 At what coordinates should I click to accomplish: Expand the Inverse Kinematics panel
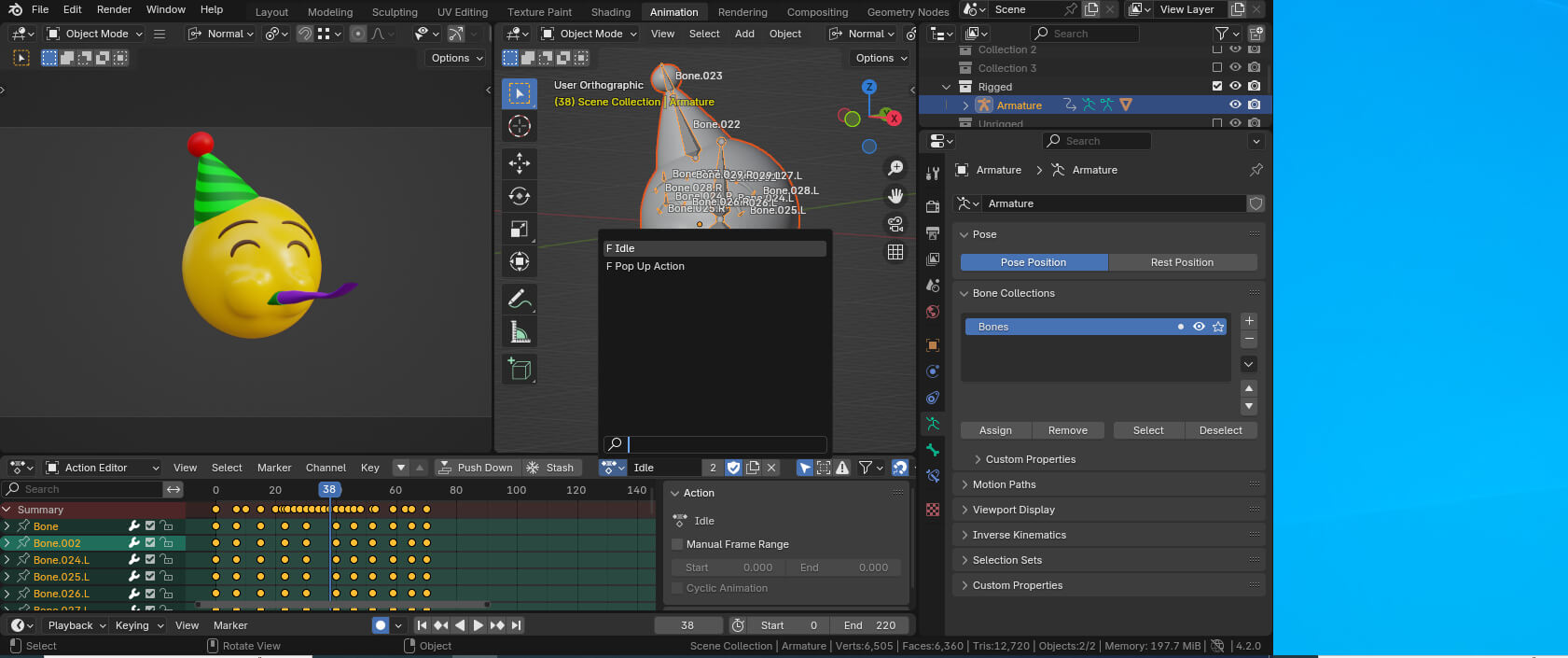coord(1019,535)
